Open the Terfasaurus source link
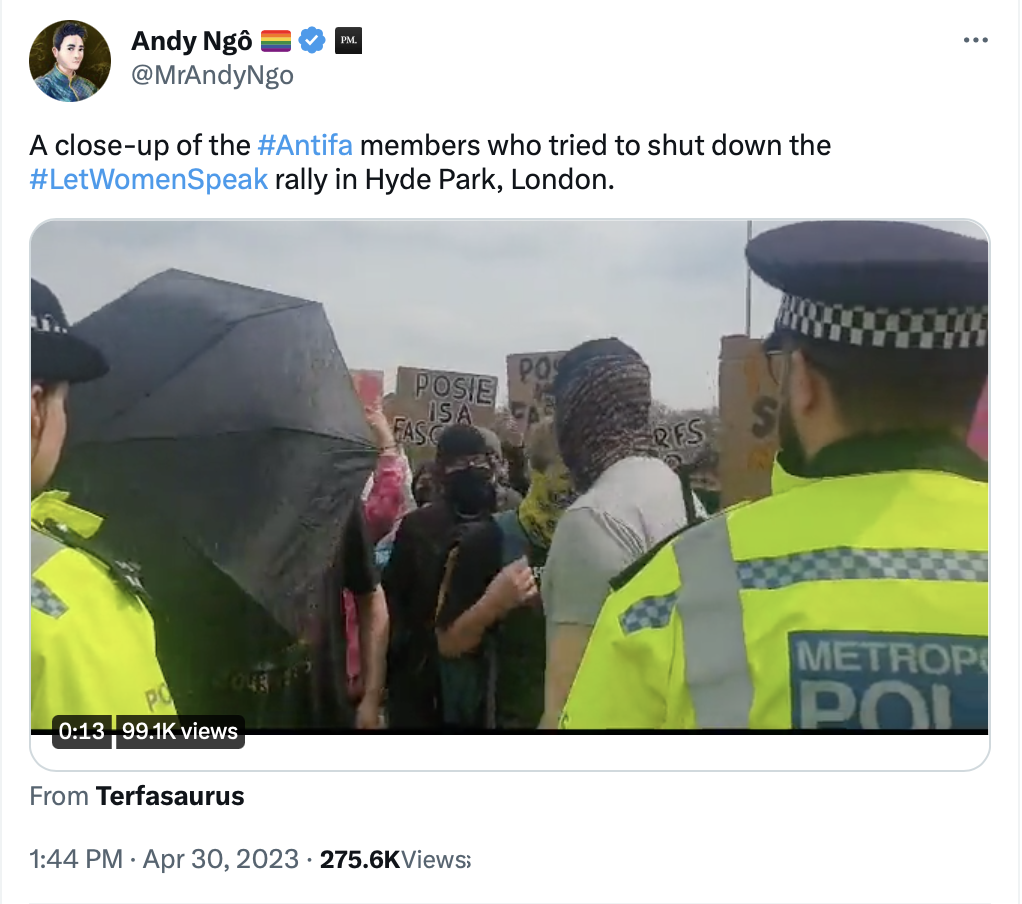Screen dimensions: 1022x904 pos(170,796)
